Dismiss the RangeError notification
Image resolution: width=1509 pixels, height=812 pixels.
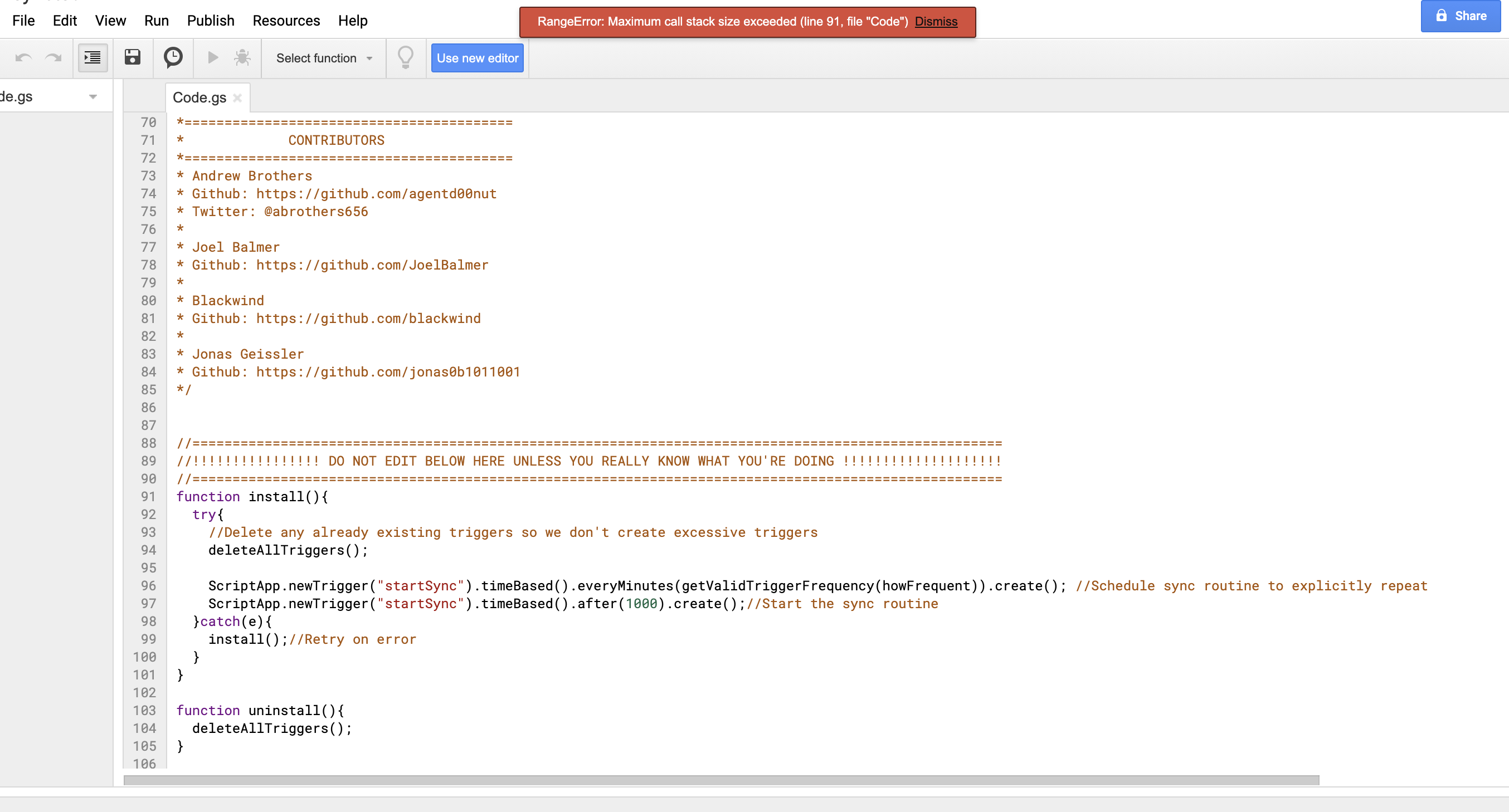936,22
